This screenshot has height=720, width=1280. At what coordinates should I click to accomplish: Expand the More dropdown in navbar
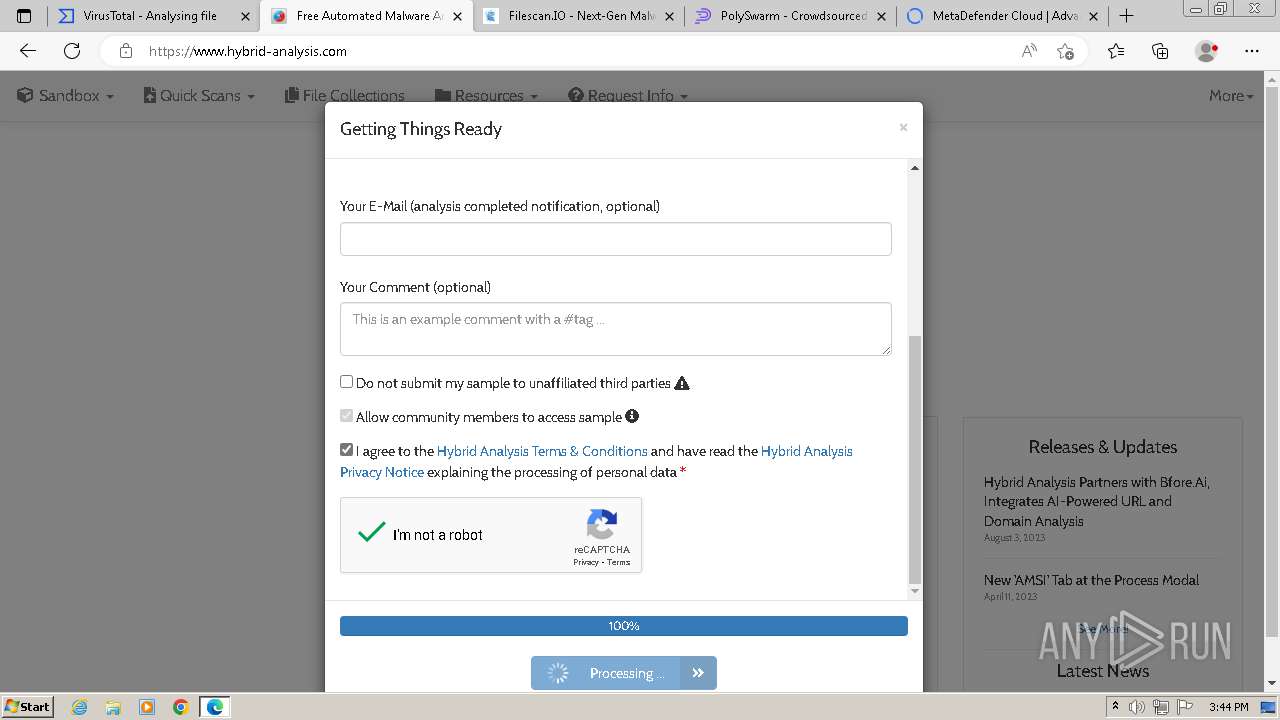point(1231,96)
